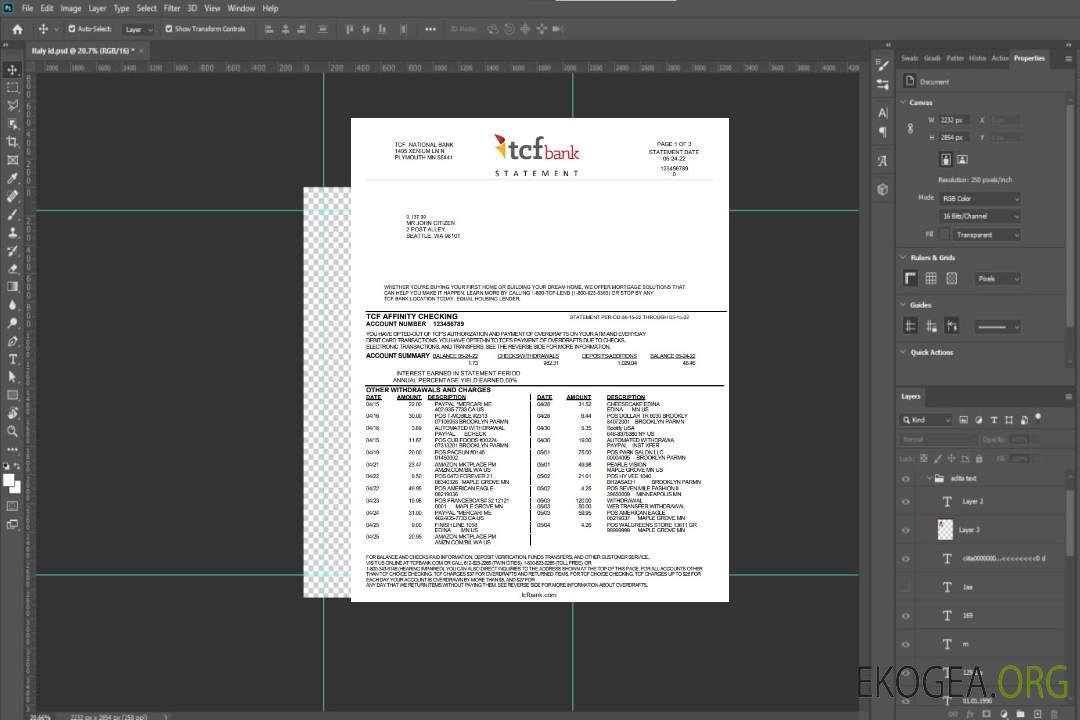
Task: Open the ruler units Pixels dropdown
Action: tap(997, 279)
